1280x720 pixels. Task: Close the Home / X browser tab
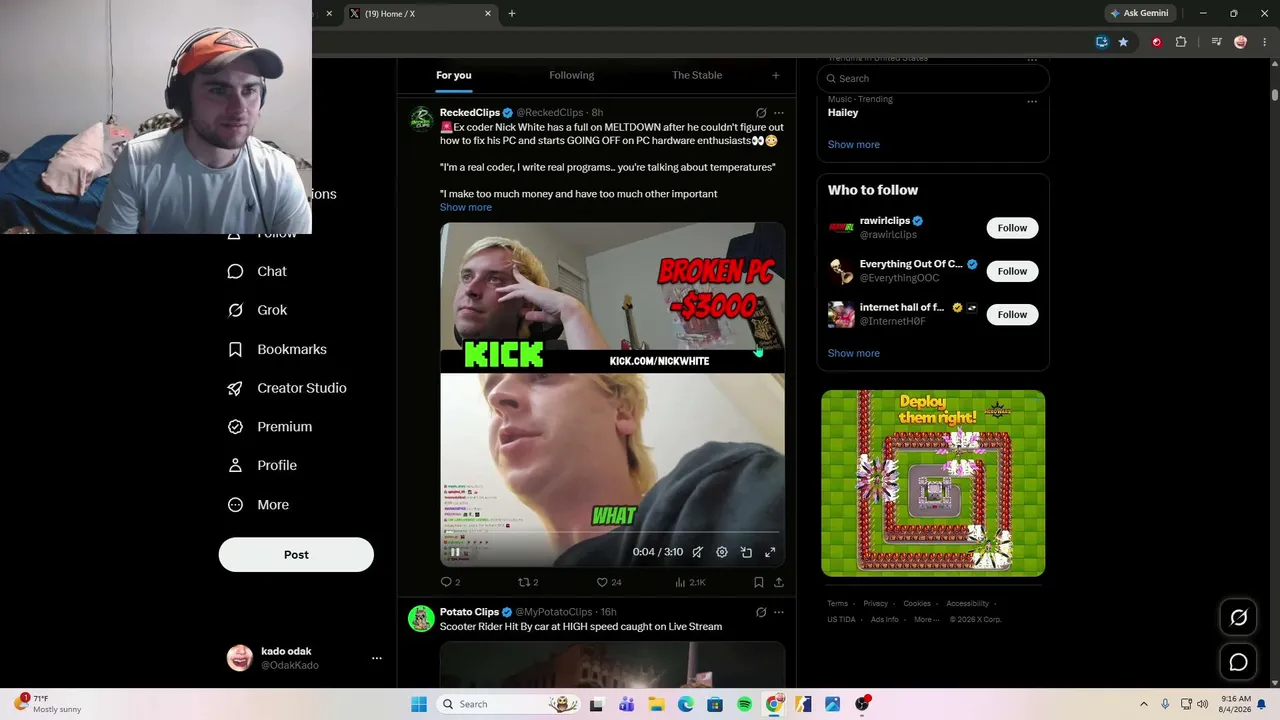[488, 14]
